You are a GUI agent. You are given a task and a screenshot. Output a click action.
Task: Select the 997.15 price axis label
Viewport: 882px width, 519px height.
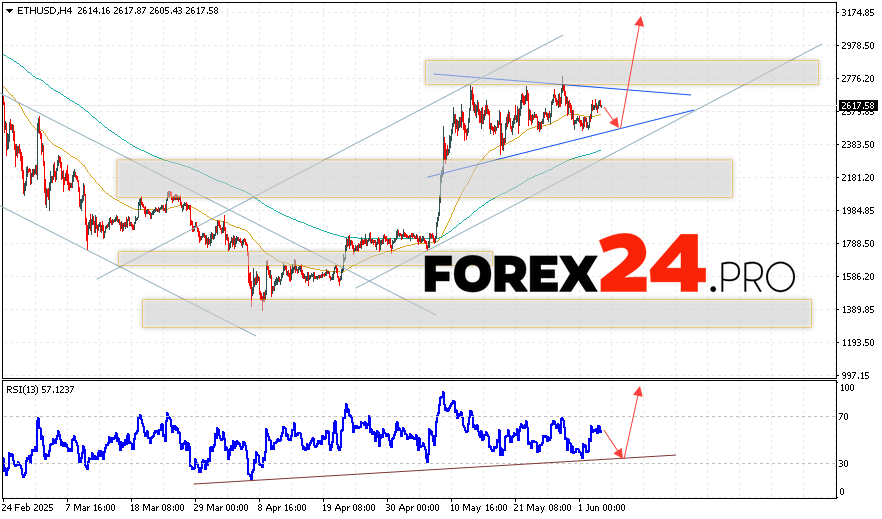pyautogui.click(x=856, y=375)
